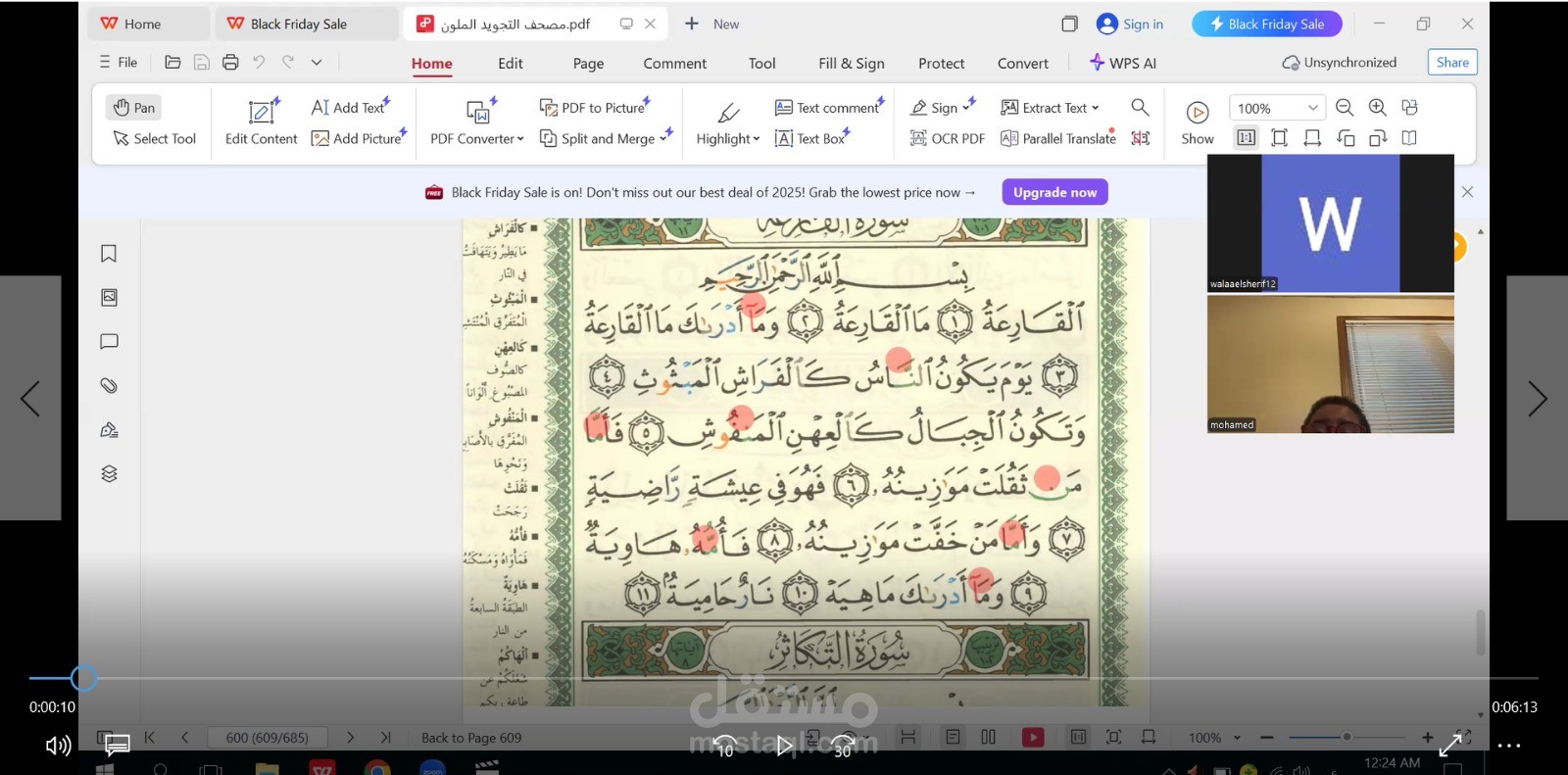Click the Unsynchronized status
Viewport: 1568px width, 775px height.
tap(1339, 62)
